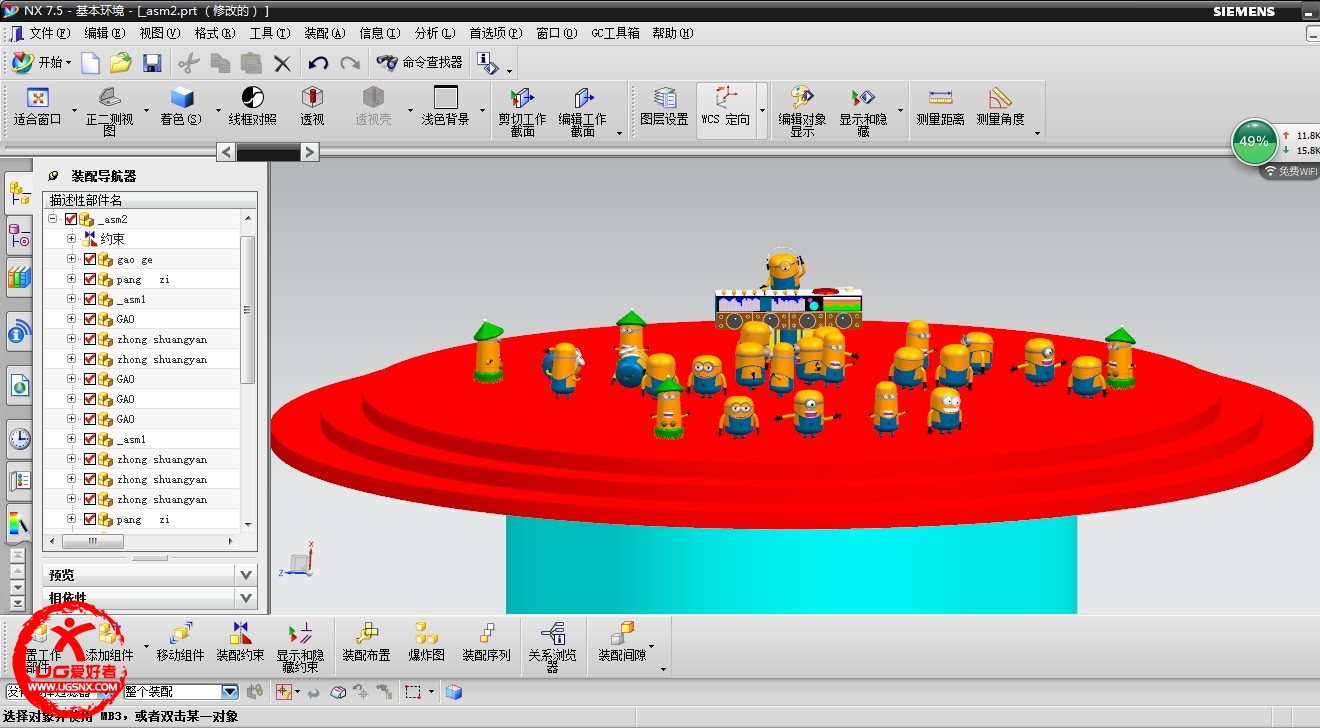Open the 关系浏览器 relation browser

(552, 646)
